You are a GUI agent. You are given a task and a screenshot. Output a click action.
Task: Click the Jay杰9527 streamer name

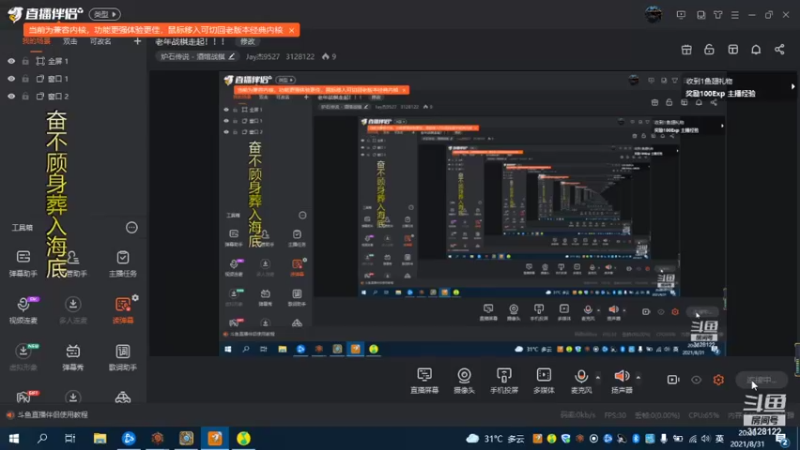[262, 57]
